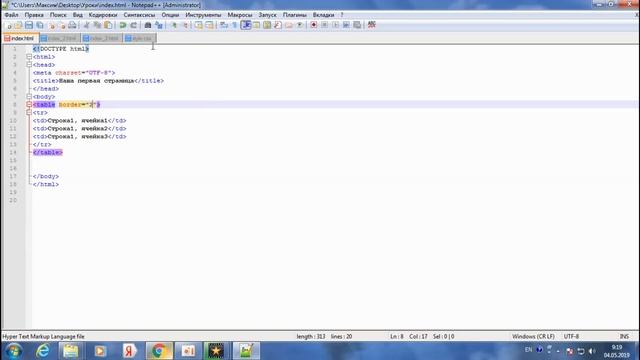Image resolution: width=640 pixels, height=360 pixels.
Task: Toggle synchronized horizontal scrolling
Action: click(x=209, y=25)
